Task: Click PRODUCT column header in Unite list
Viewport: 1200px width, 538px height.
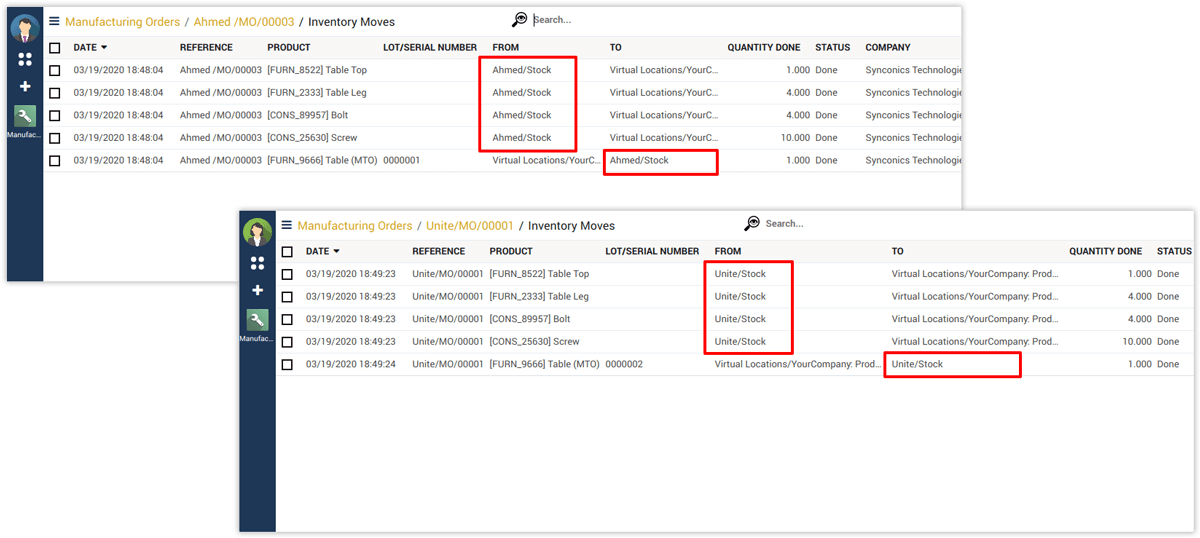Action: click(510, 252)
